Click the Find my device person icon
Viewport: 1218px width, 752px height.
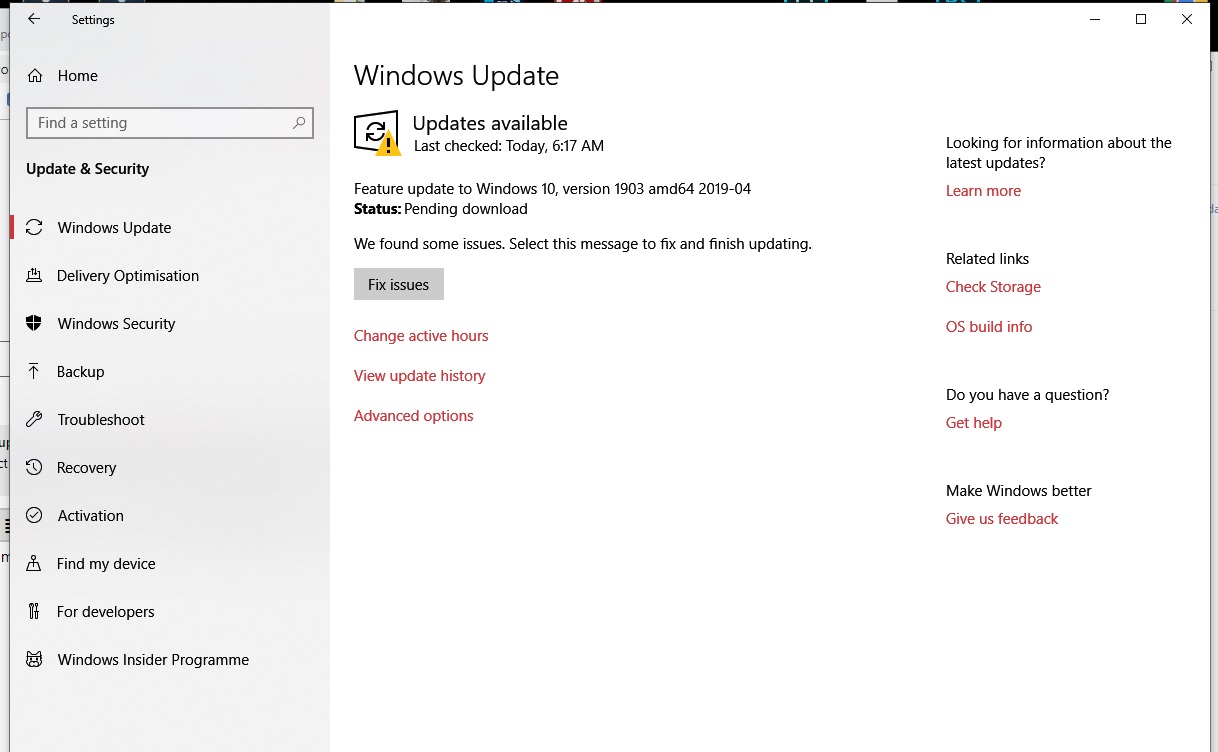click(34, 564)
